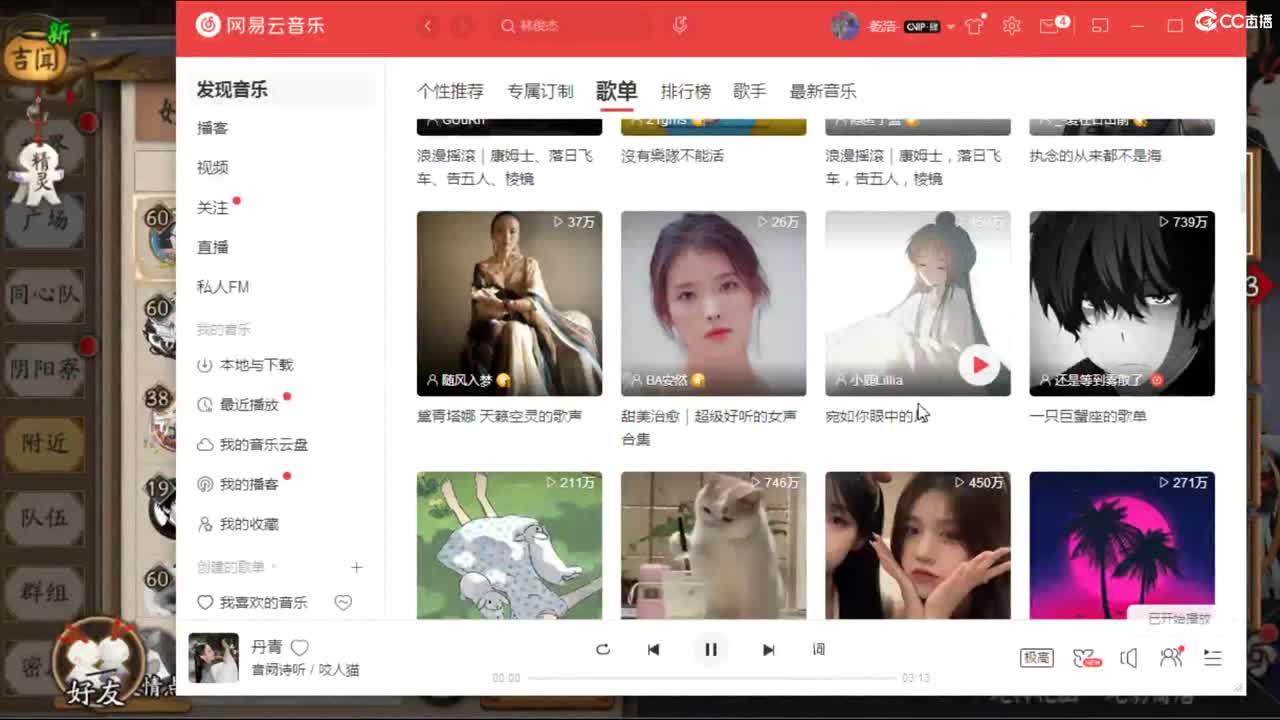Click the 没有樂隊不能活 playlist title
The image size is (1280, 720).
tap(672, 156)
